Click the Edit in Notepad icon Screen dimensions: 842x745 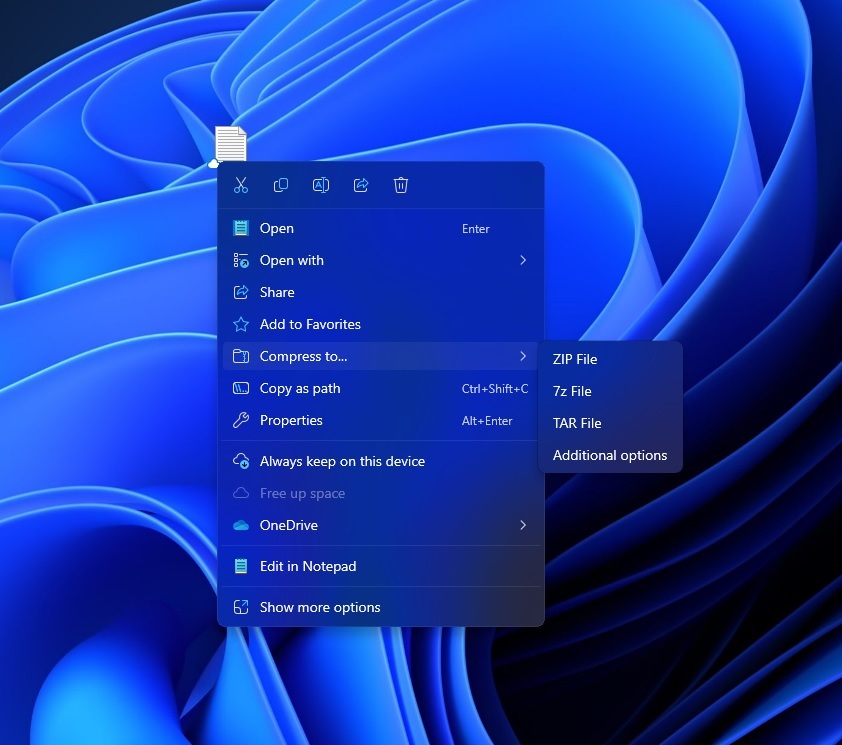(240, 566)
